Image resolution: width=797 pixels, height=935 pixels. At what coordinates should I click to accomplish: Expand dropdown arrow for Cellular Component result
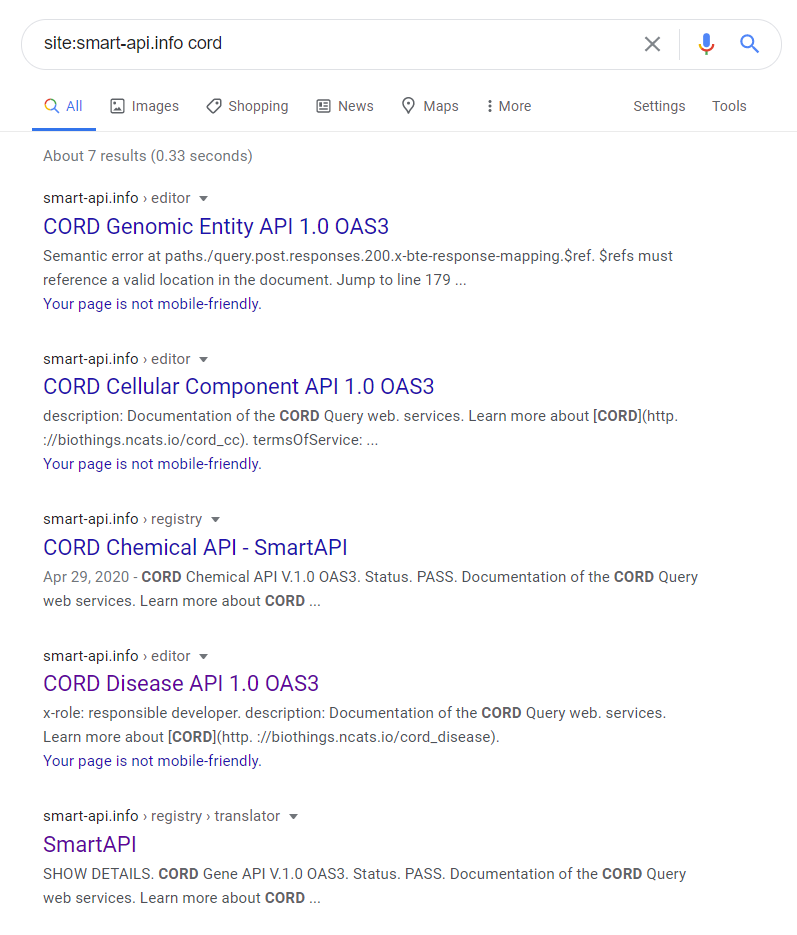(x=203, y=360)
